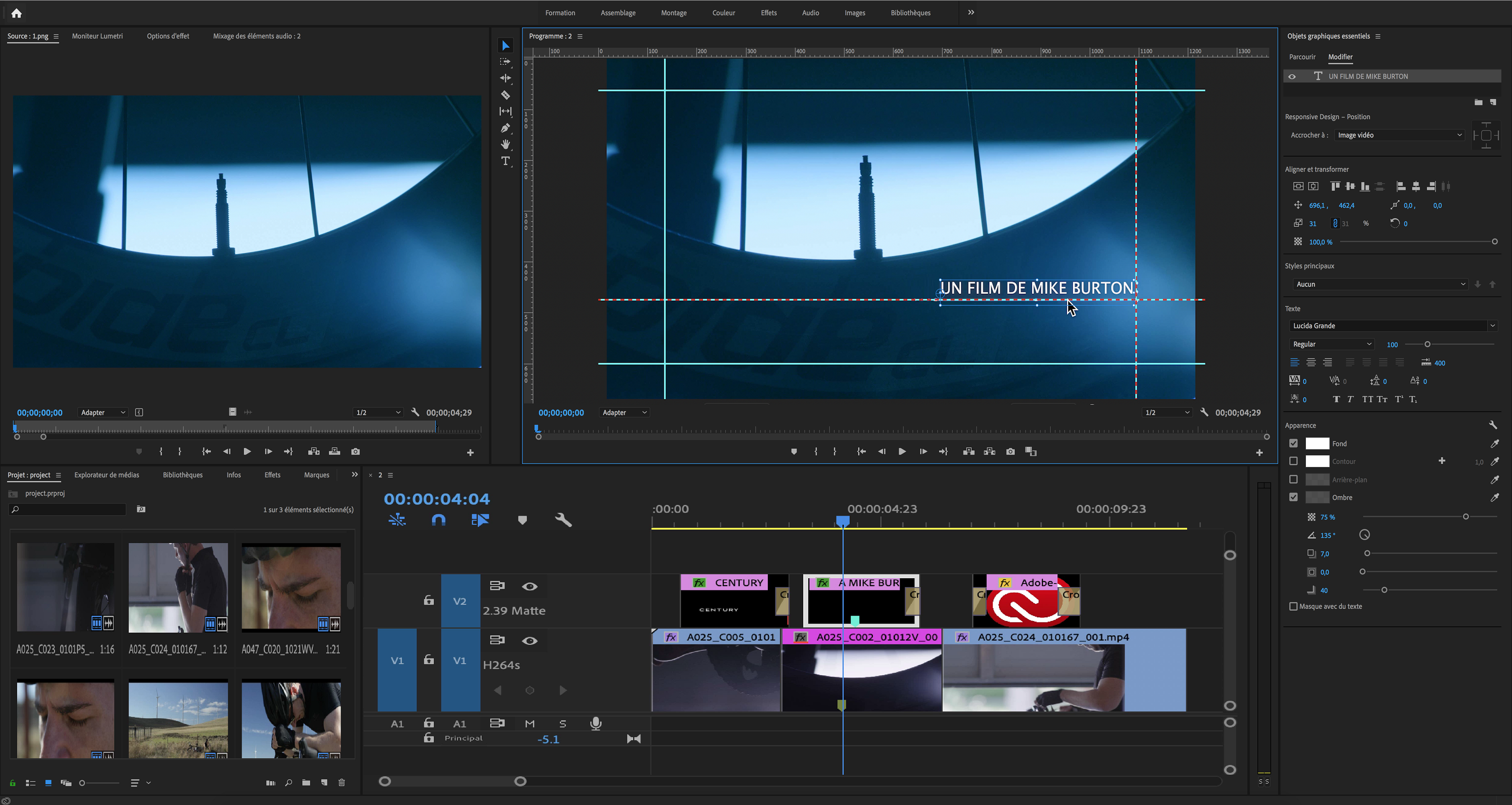Click Export Frame camera in Program monitor
Image resolution: width=1512 pixels, height=805 pixels.
[1010, 451]
